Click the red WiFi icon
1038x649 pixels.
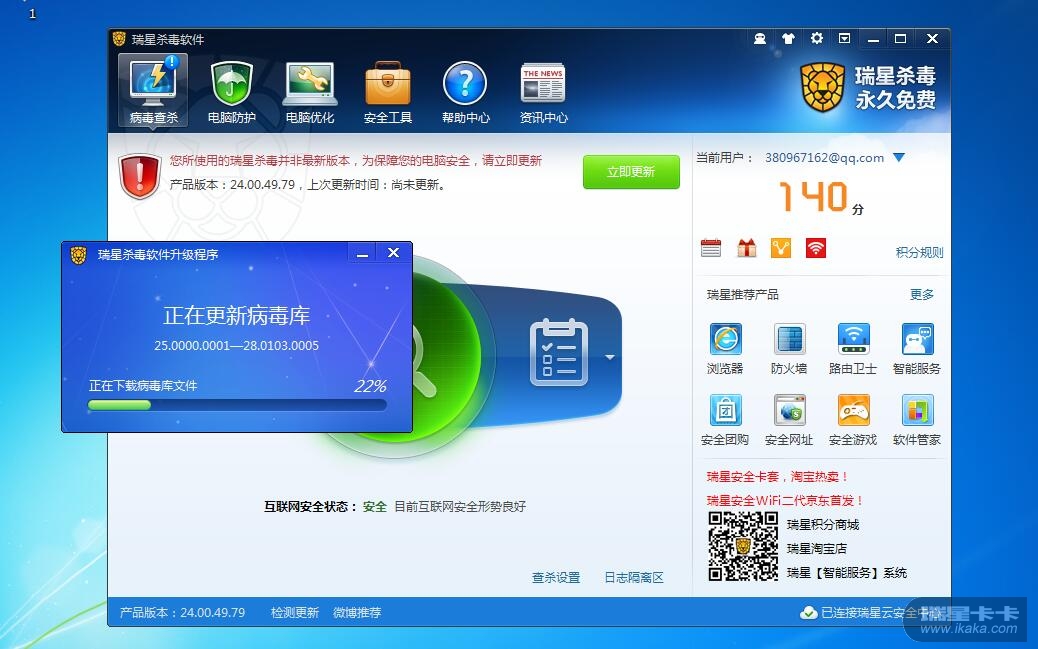(816, 248)
